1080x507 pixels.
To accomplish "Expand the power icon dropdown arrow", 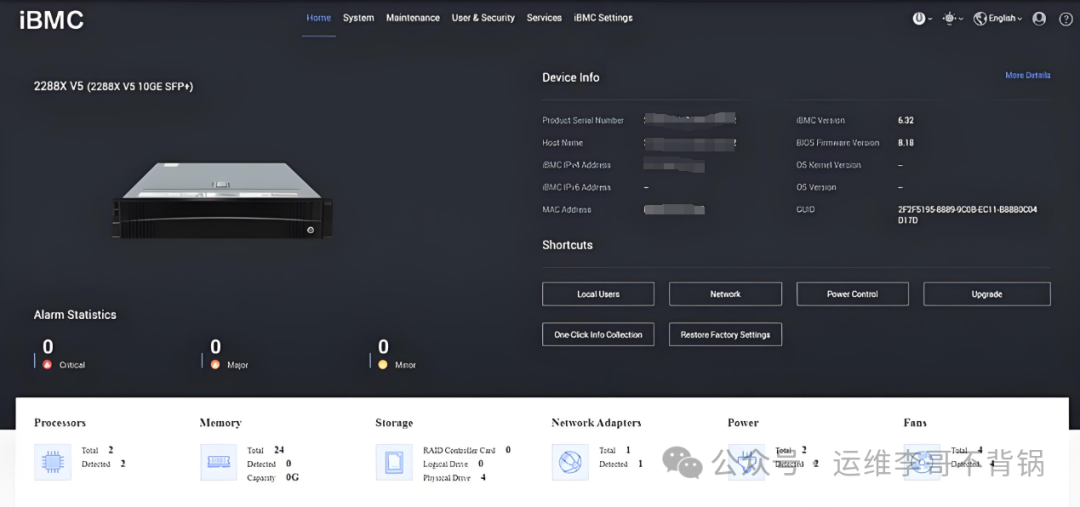I will (x=930, y=19).
